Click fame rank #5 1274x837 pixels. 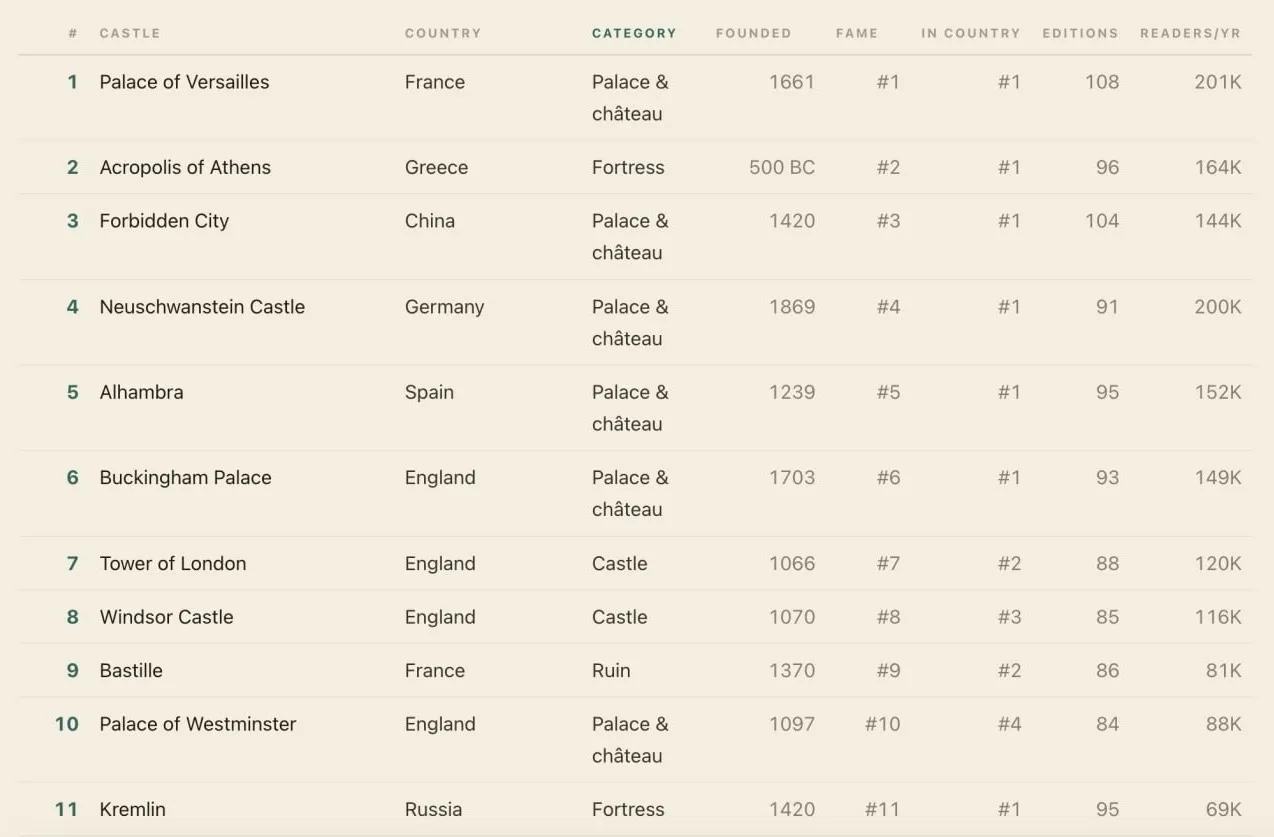click(888, 392)
